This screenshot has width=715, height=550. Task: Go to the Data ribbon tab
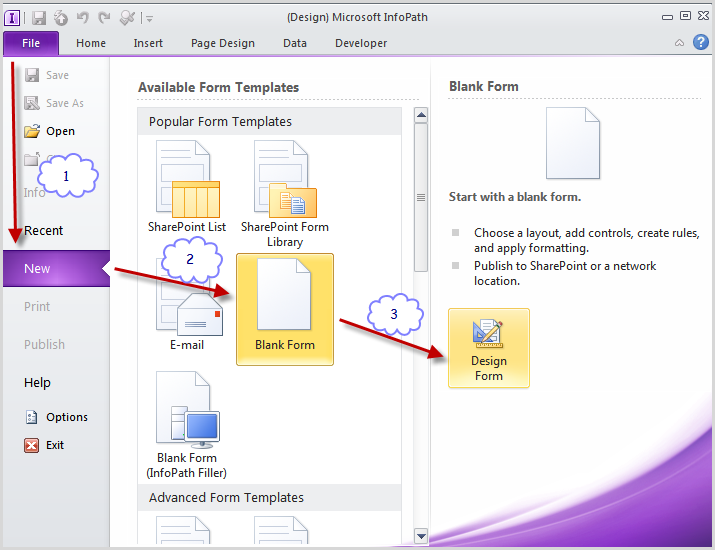click(x=295, y=43)
